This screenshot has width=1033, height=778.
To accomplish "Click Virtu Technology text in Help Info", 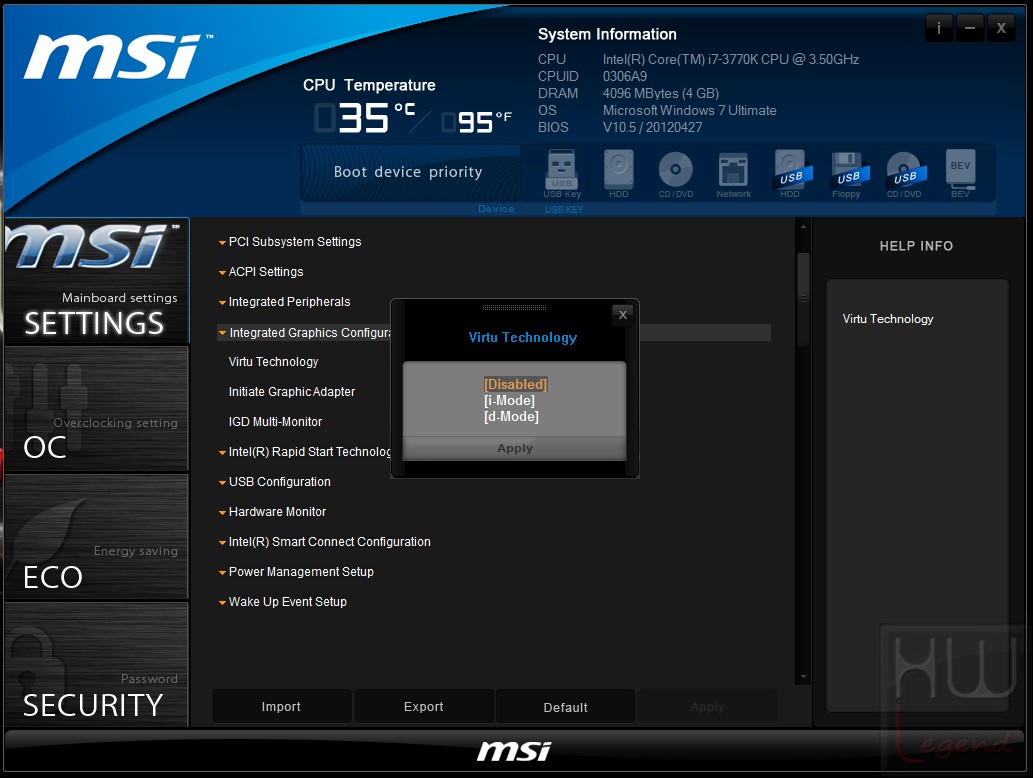I will [888, 319].
